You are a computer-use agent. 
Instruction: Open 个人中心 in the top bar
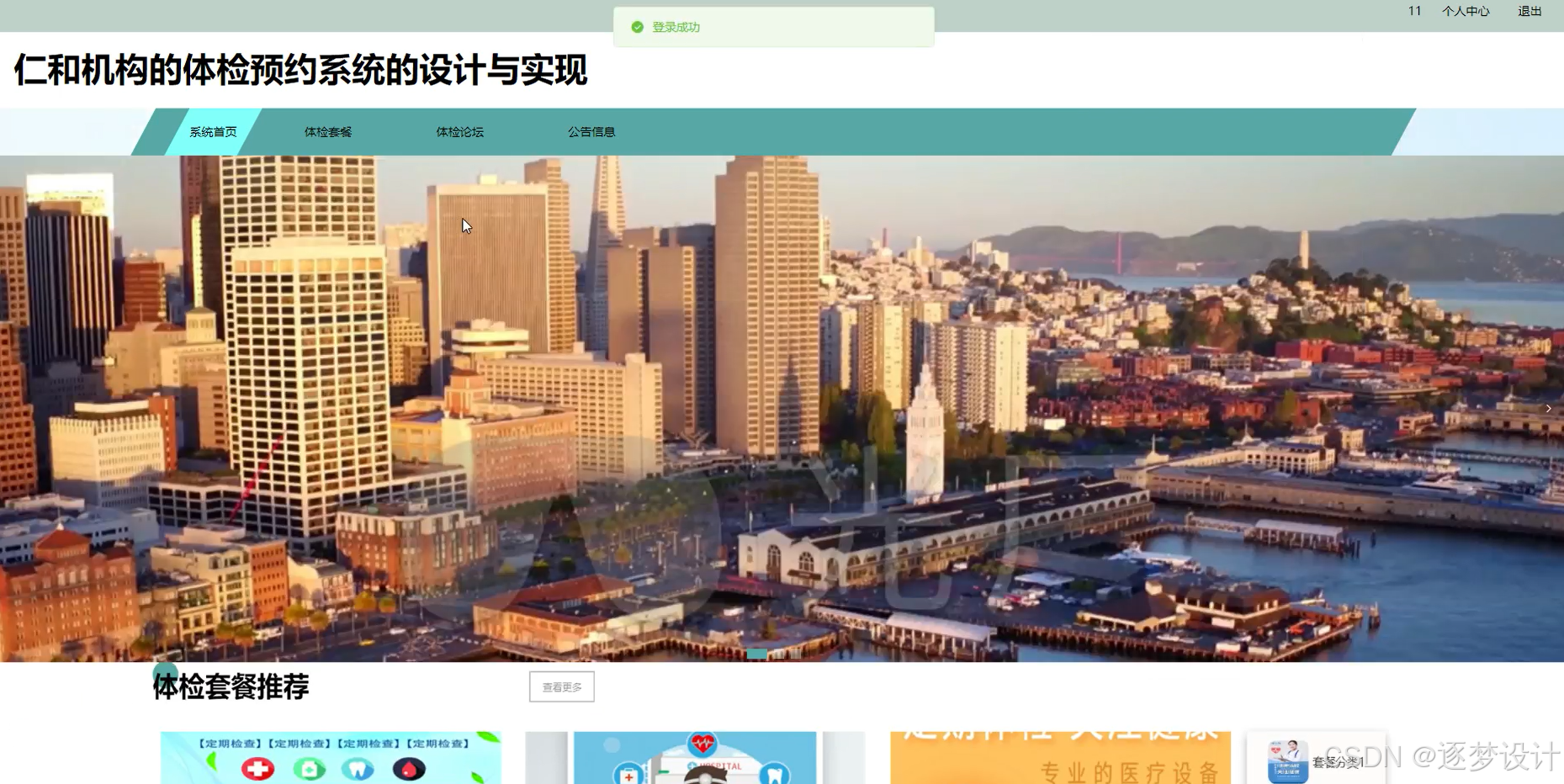[x=1465, y=11]
